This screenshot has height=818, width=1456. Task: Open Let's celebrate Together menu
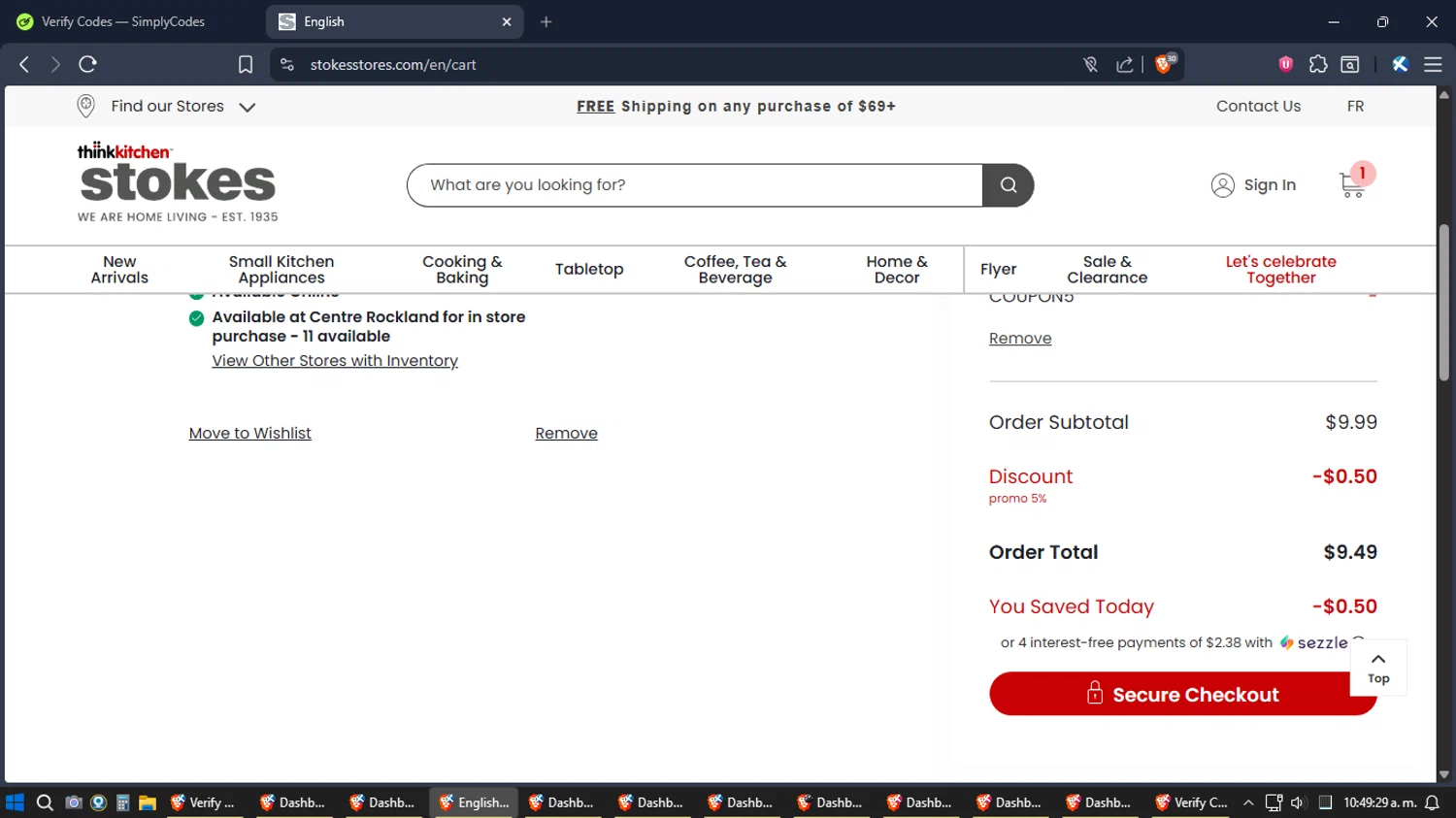pyautogui.click(x=1281, y=270)
